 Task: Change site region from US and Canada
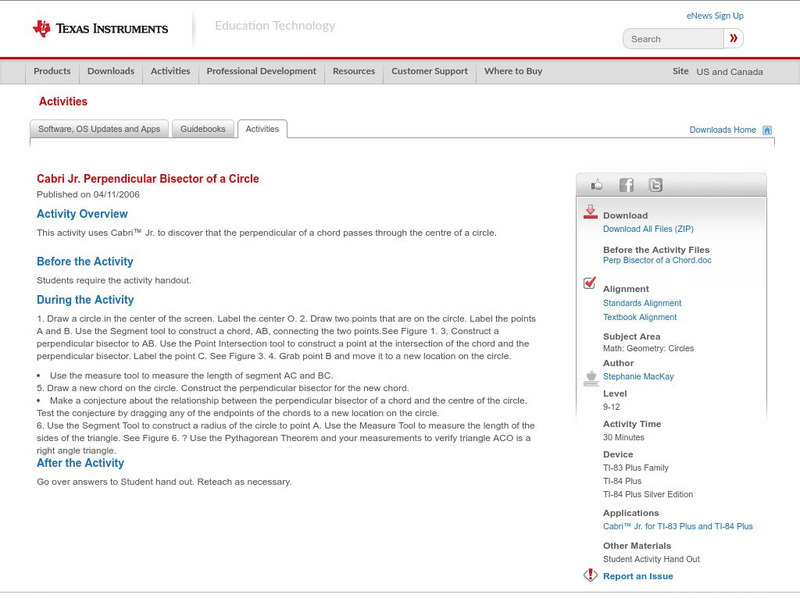pos(729,72)
